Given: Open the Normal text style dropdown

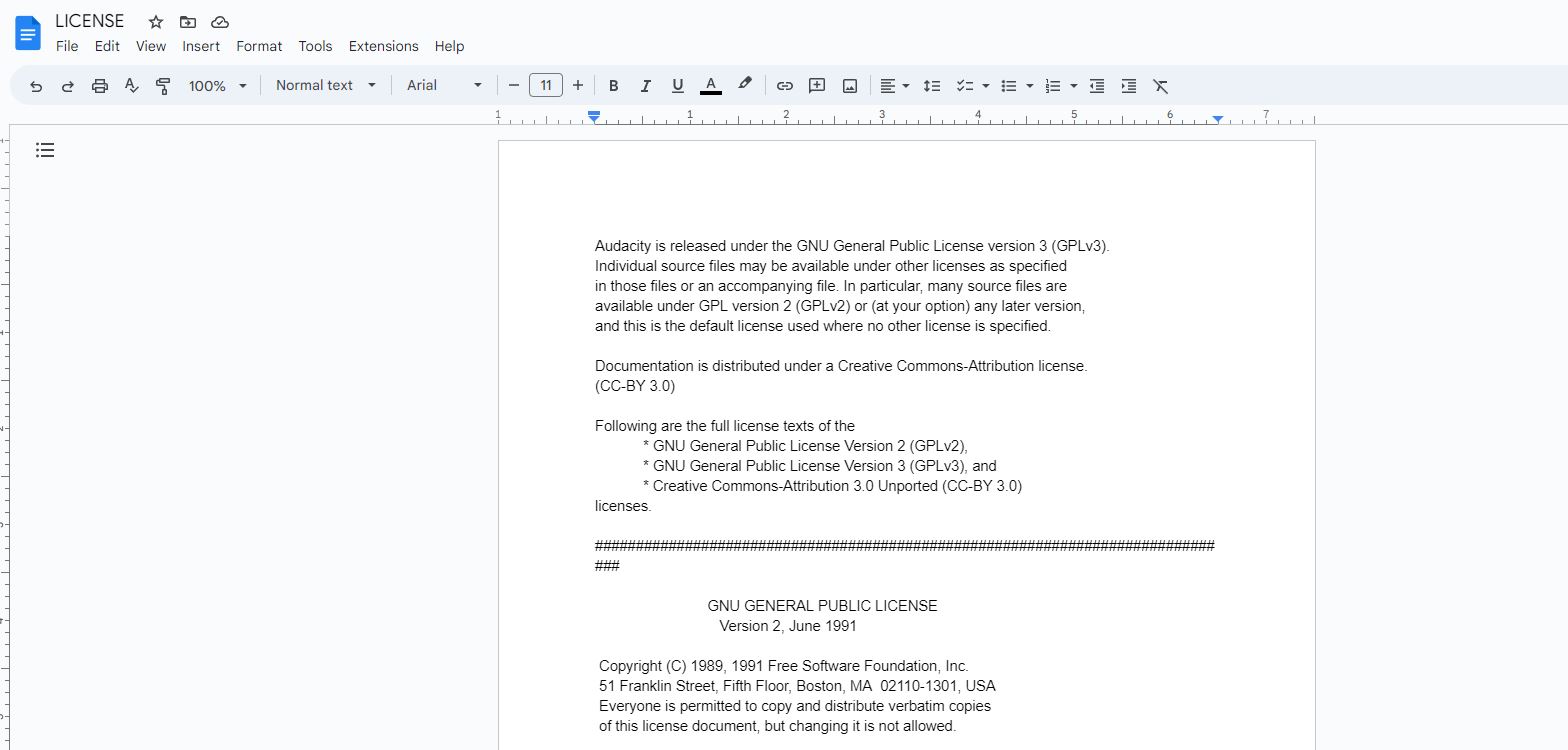Looking at the screenshot, I should (326, 86).
